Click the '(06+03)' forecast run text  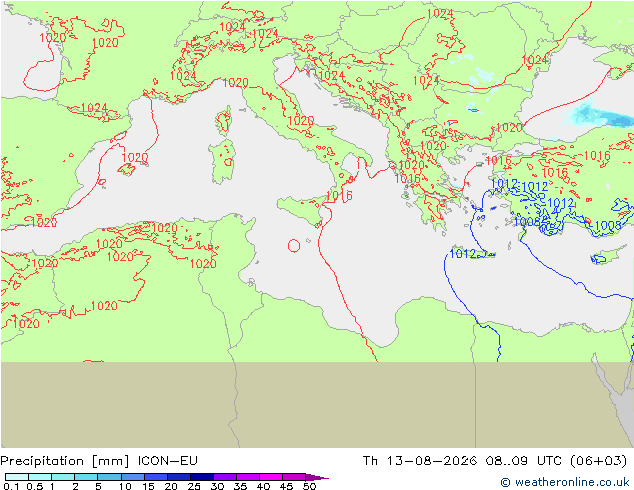click(598, 460)
